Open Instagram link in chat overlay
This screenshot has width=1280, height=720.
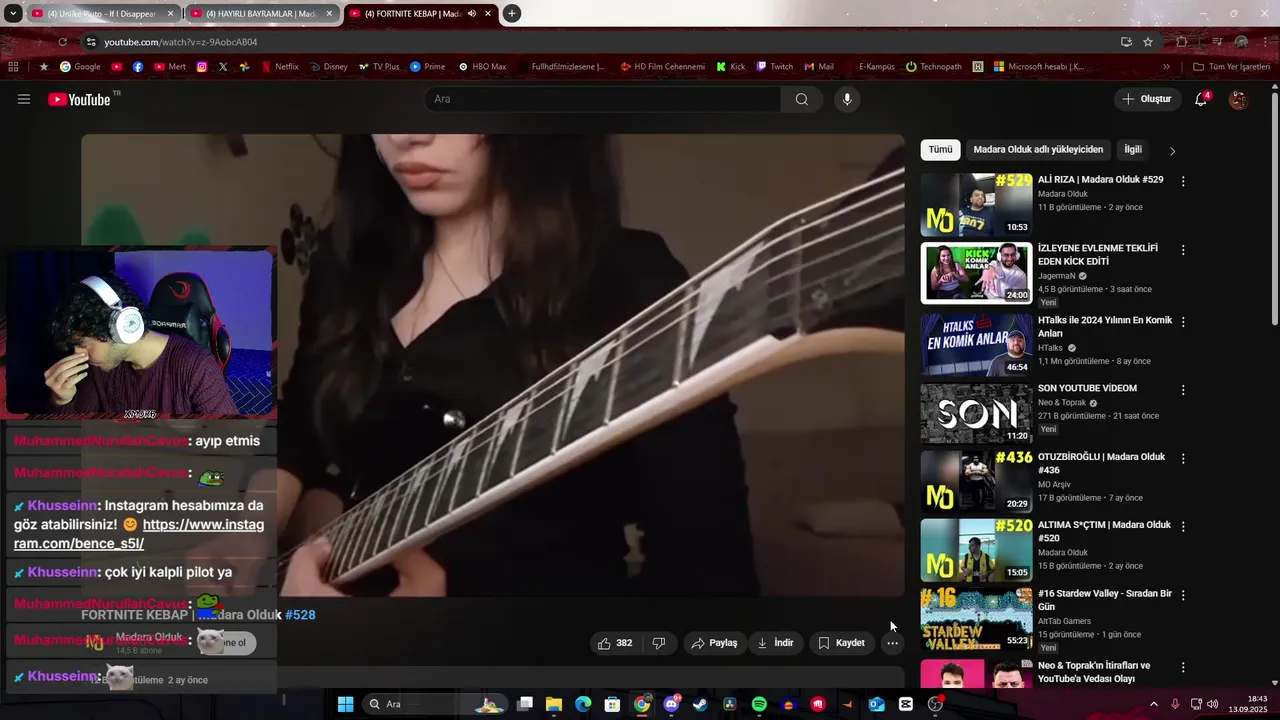(139, 534)
